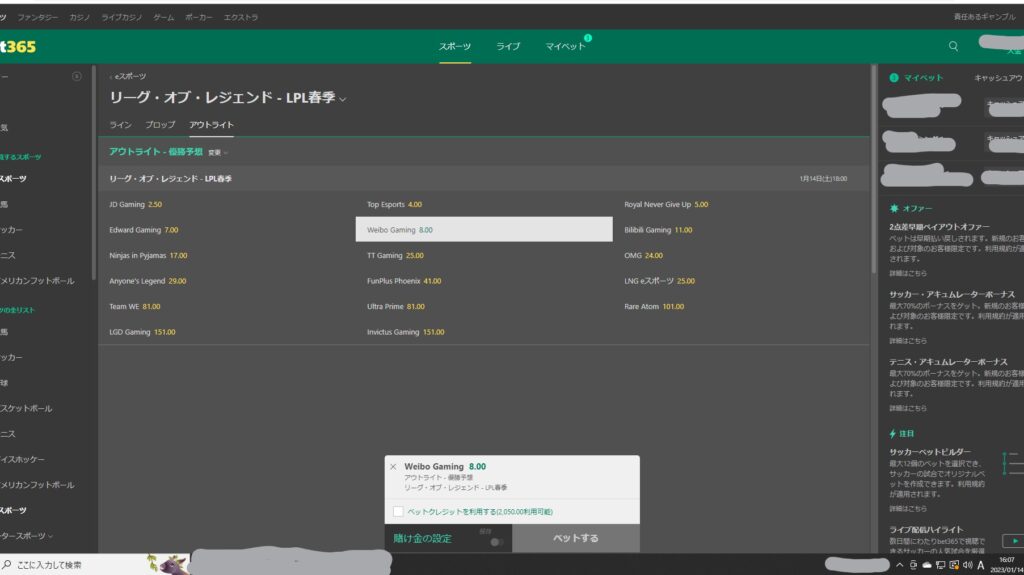
Task: Click the Windows taskbar search box
Action: [73, 565]
